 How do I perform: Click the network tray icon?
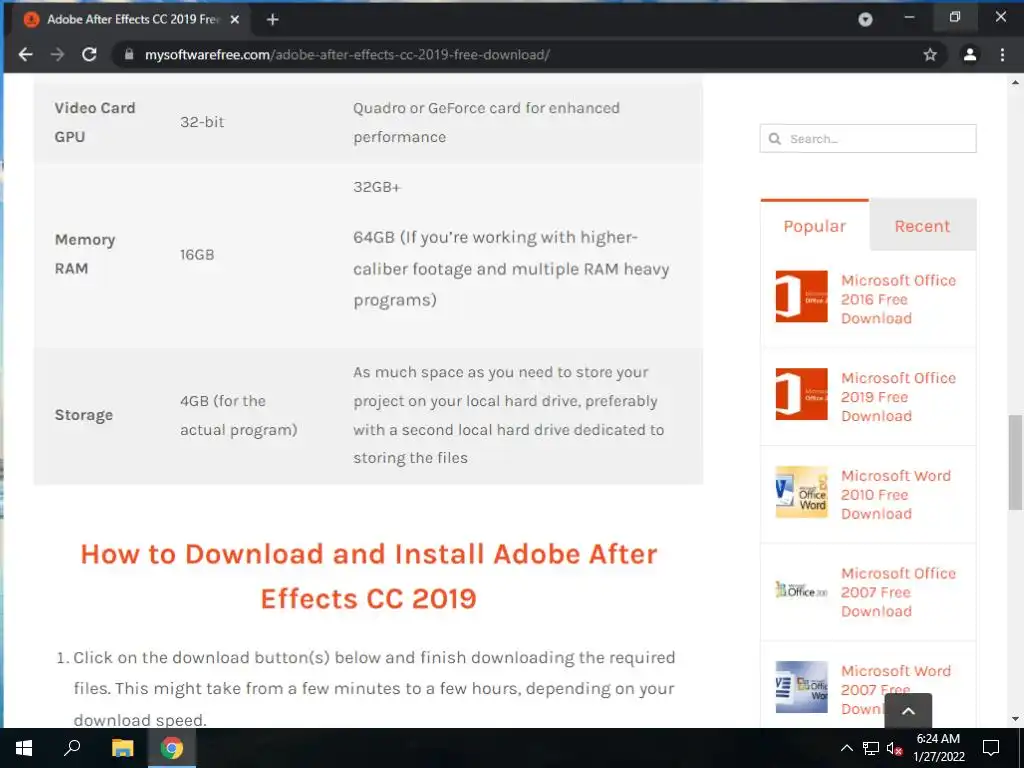click(871, 748)
